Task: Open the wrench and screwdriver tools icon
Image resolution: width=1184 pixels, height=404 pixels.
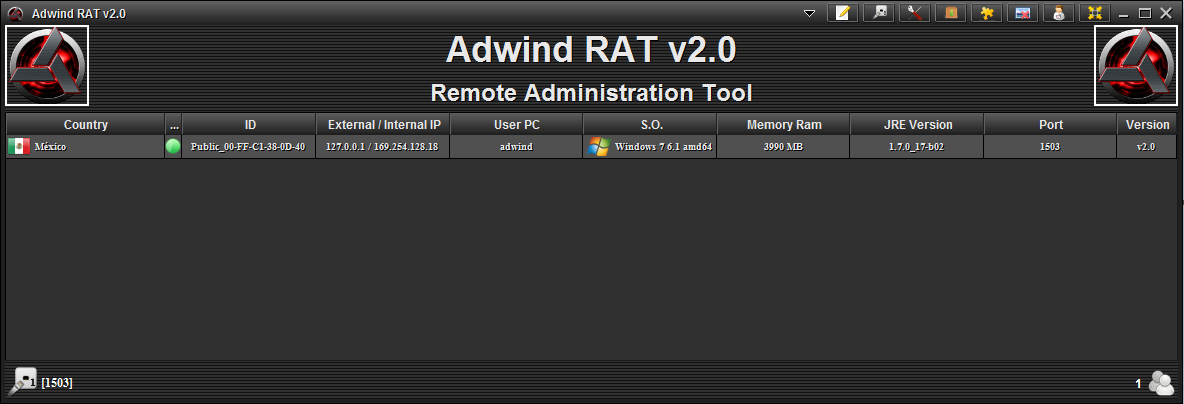Action: coord(914,13)
